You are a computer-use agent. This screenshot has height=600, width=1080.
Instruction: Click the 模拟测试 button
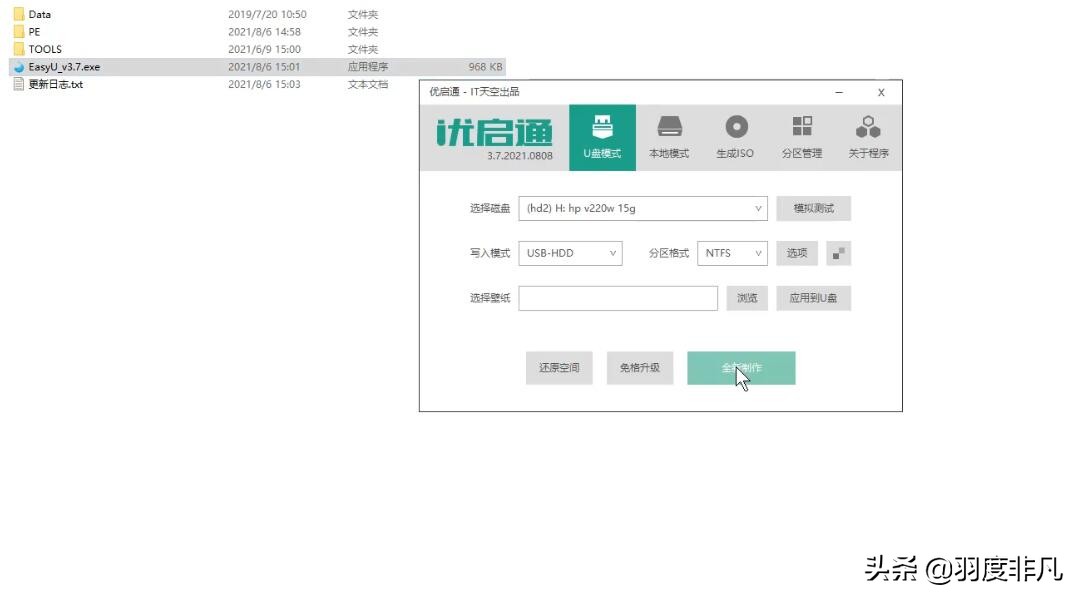click(x=815, y=208)
